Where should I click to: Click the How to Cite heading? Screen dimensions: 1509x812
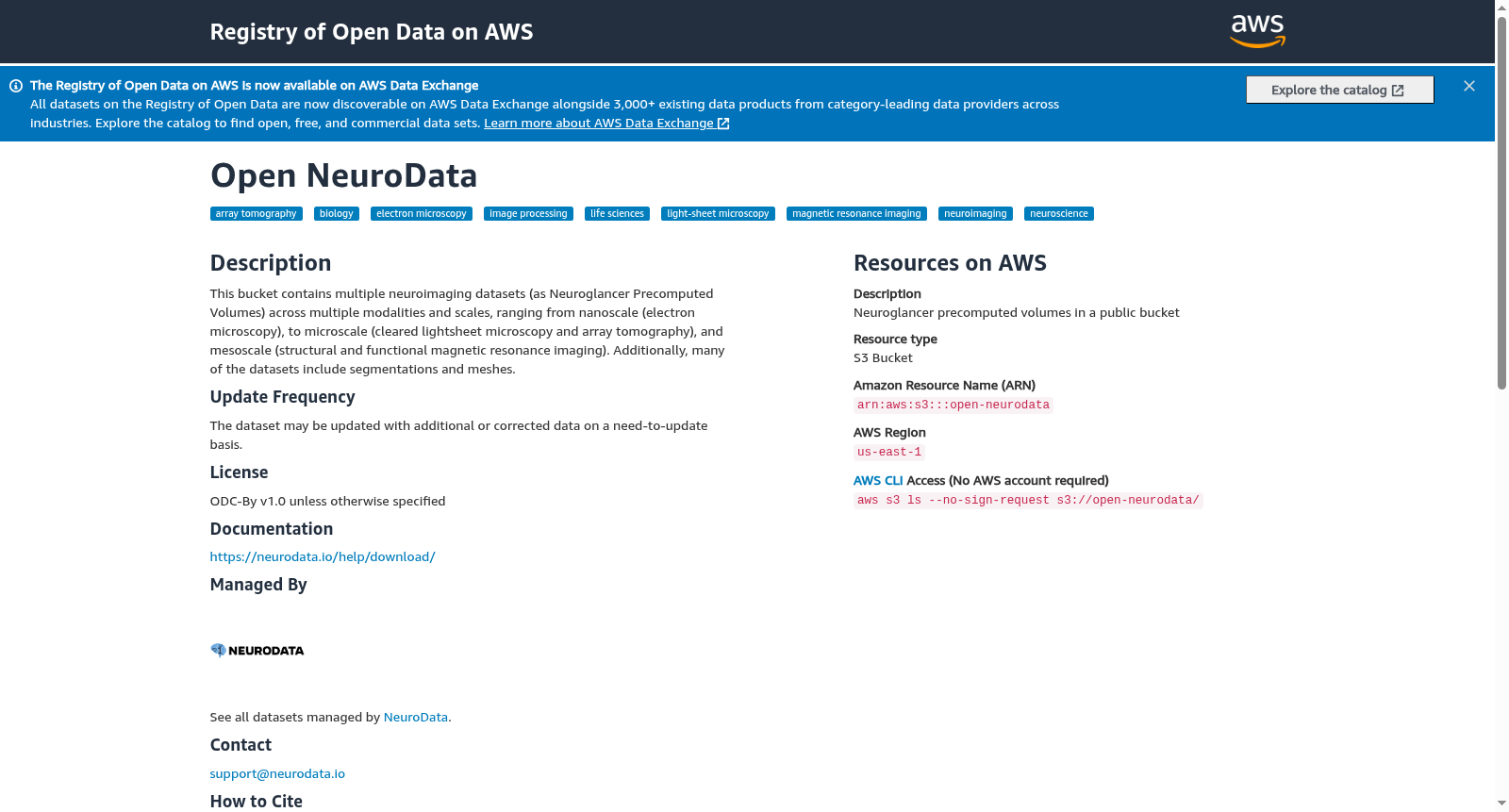[256, 801]
